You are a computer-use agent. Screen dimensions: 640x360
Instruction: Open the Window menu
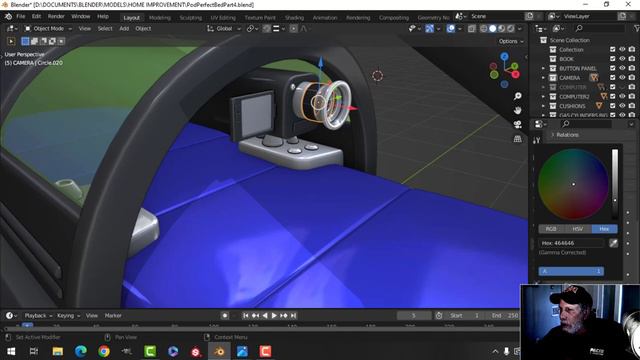(x=80, y=16)
